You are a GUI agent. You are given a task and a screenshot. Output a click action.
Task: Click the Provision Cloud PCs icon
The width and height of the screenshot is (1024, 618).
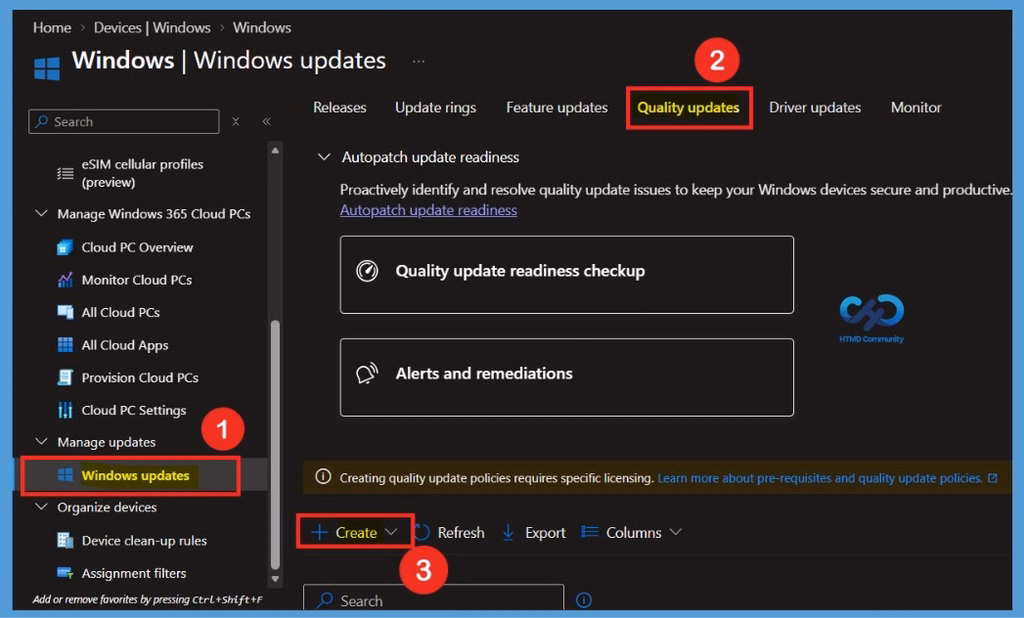(x=65, y=378)
